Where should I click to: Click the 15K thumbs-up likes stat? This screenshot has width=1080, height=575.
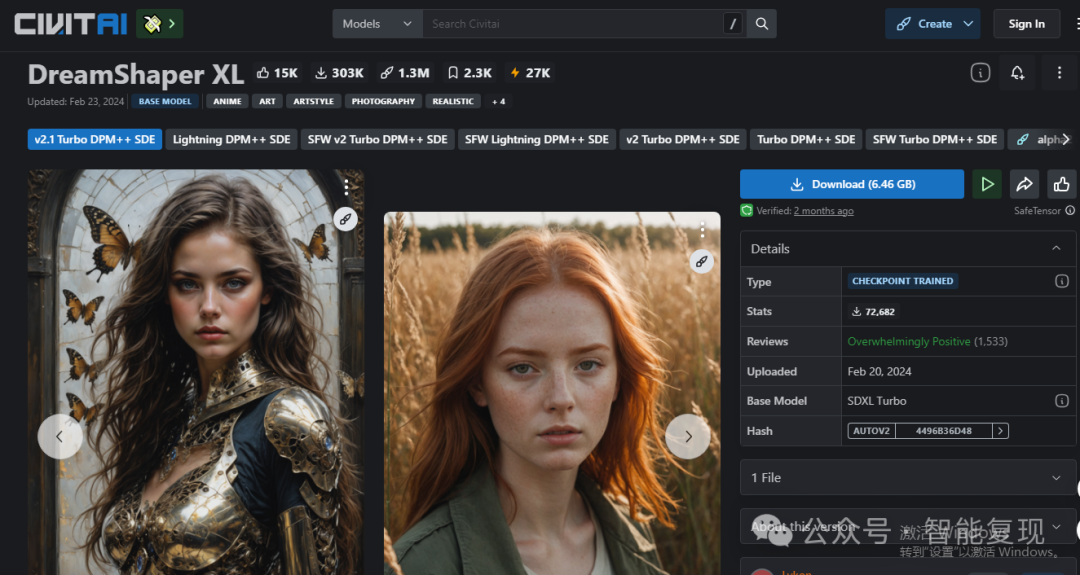tap(276, 73)
